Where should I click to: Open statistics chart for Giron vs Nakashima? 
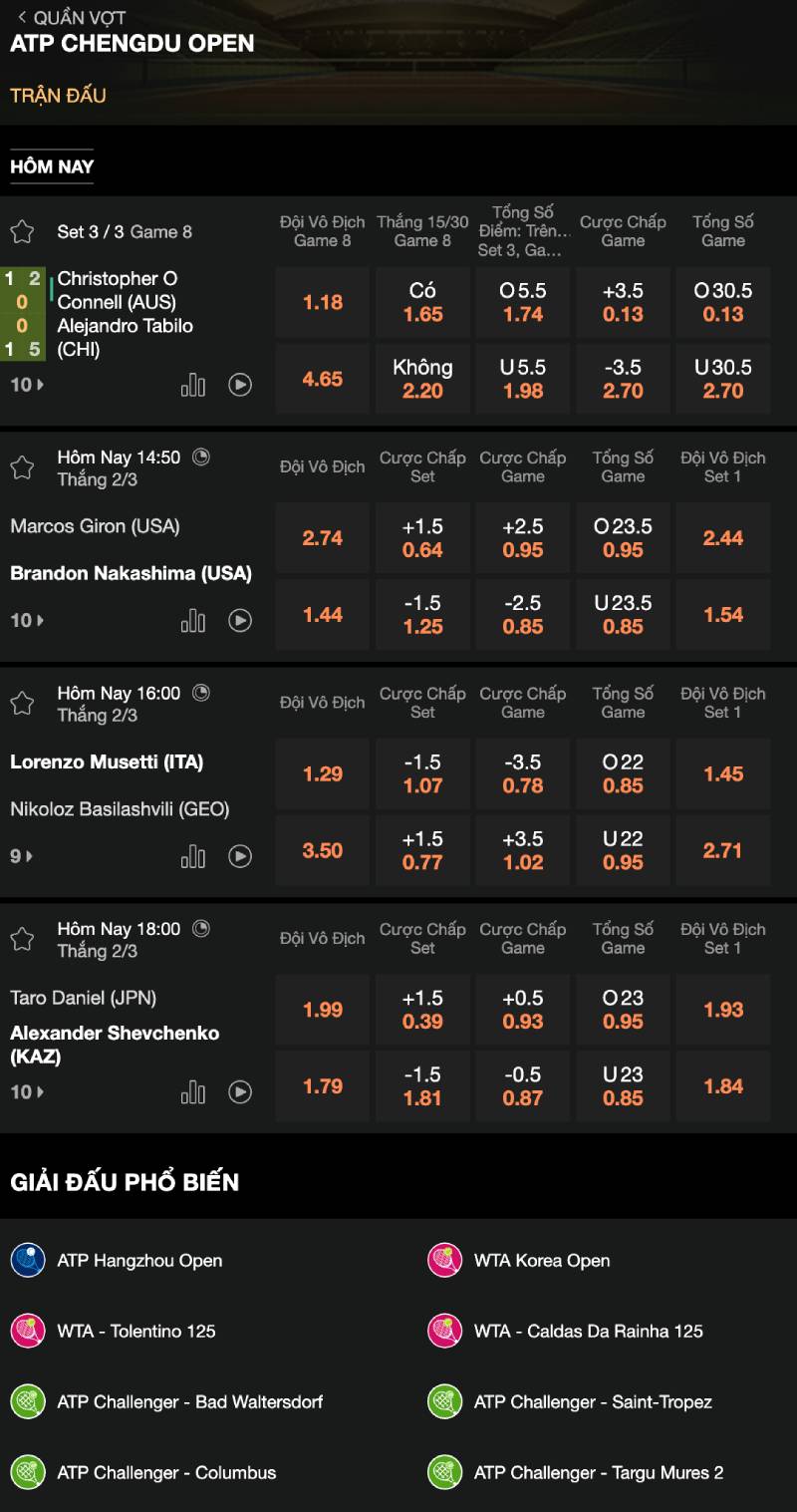193,621
